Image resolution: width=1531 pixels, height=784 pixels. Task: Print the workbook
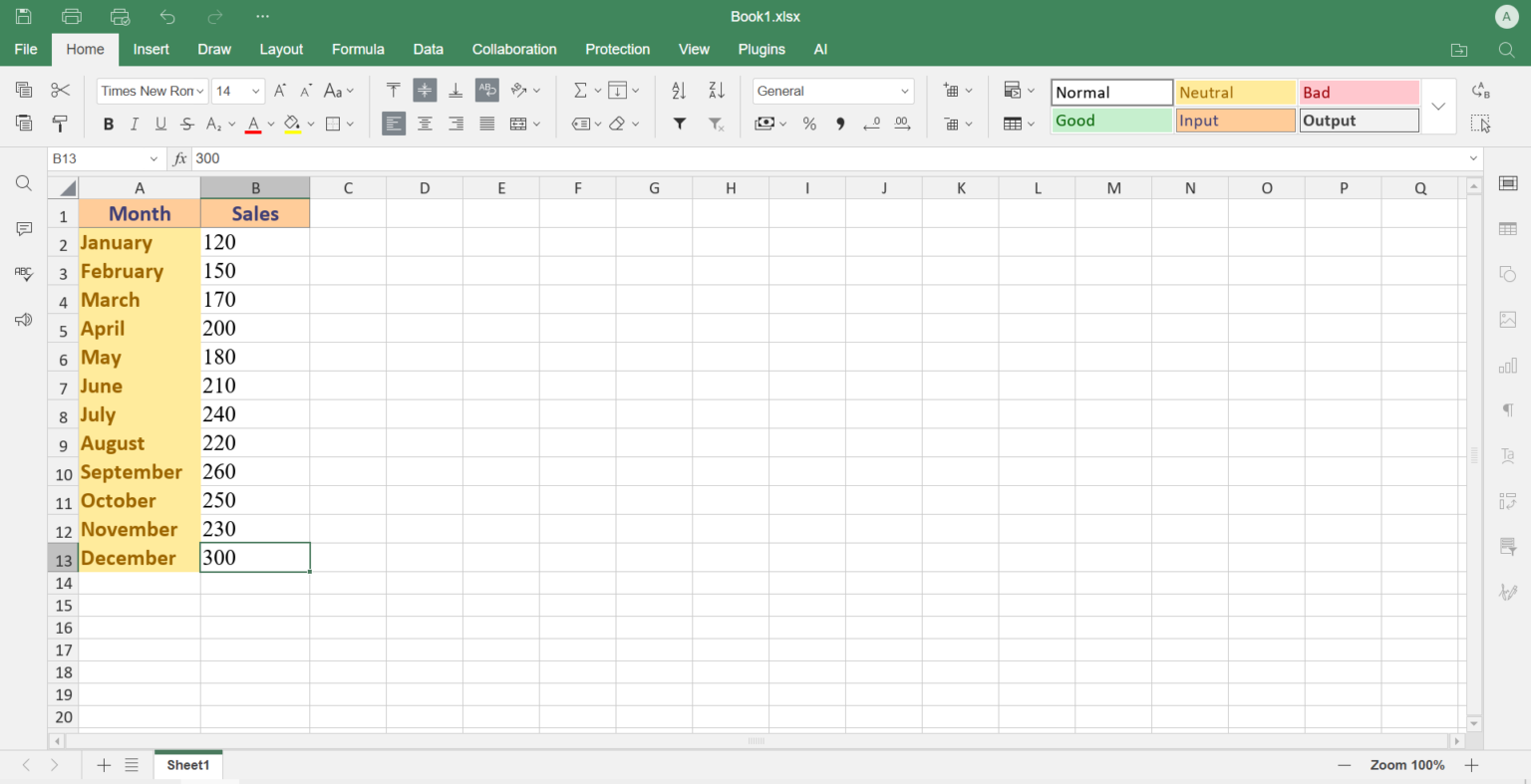(70, 16)
